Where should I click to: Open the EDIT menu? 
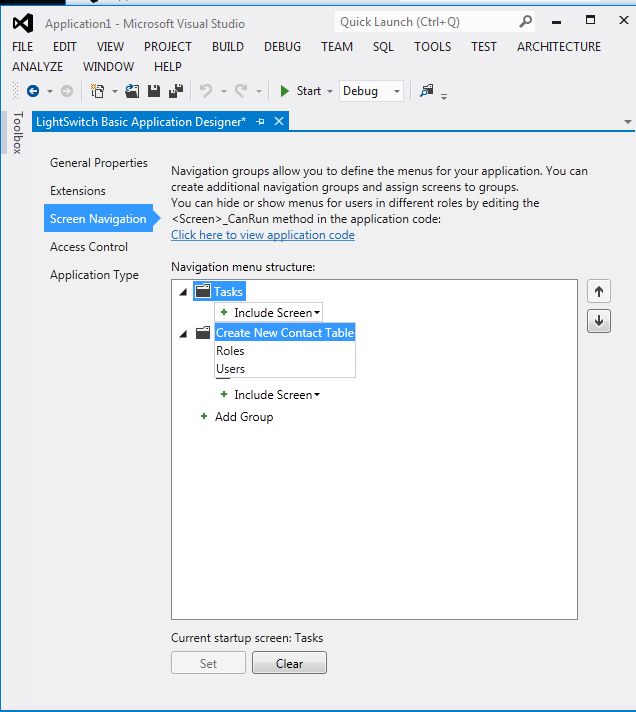64,47
